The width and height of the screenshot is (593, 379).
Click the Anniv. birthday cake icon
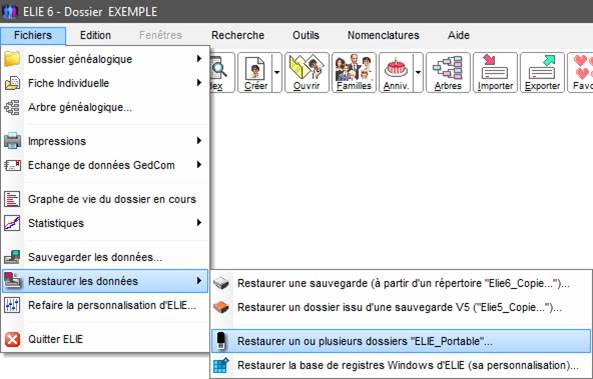pos(396,73)
